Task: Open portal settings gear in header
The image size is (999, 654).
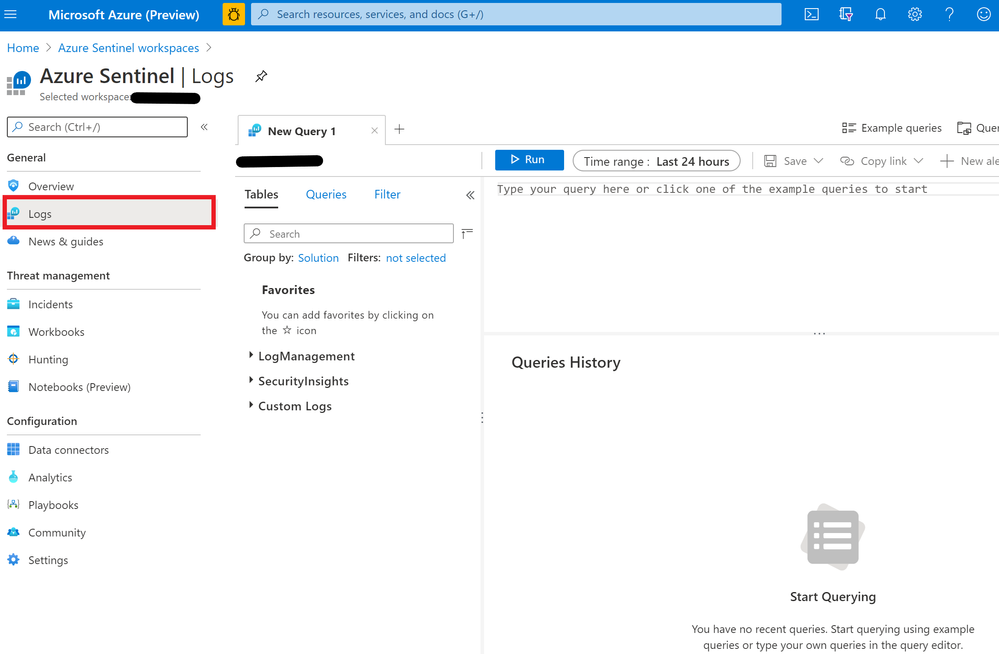Action: click(915, 14)
